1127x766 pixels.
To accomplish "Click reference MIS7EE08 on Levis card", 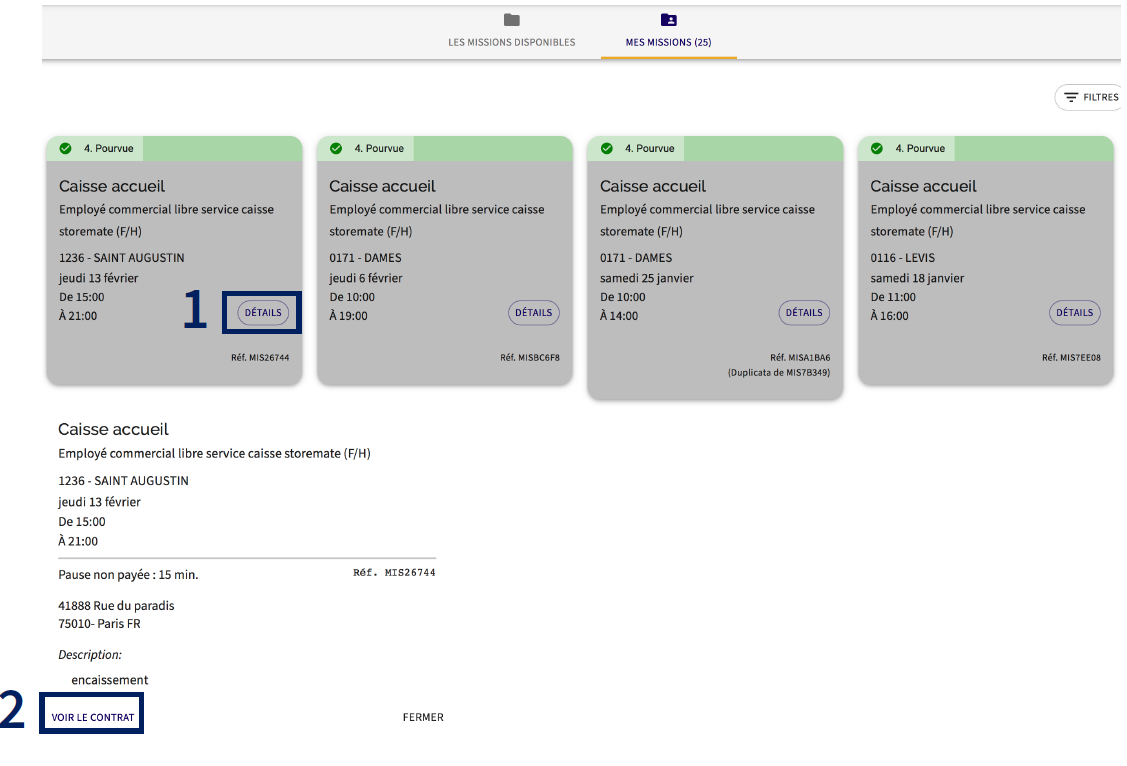I will [x=1071, y=357].
